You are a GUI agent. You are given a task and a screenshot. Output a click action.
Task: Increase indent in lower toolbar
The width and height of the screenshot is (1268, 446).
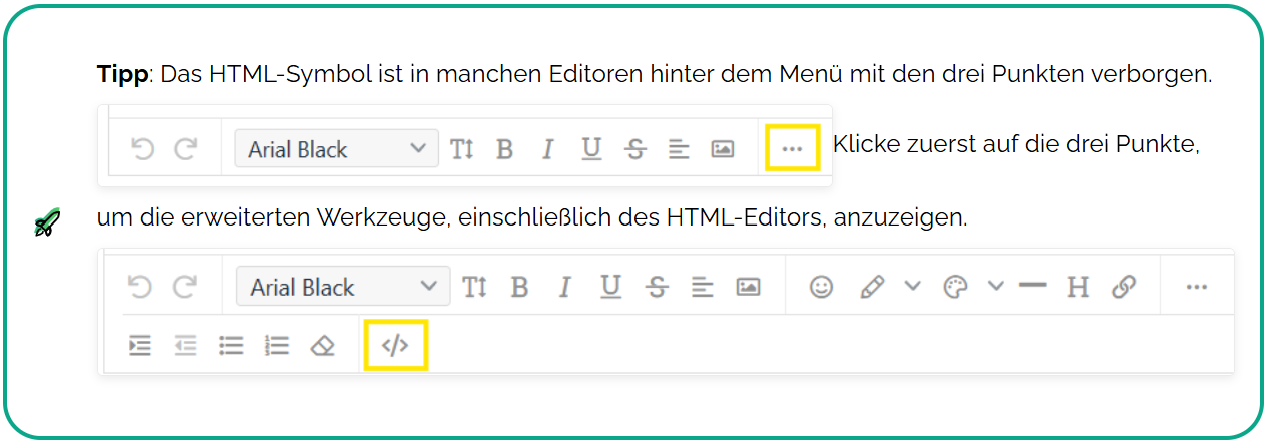[x=140, y=345]
